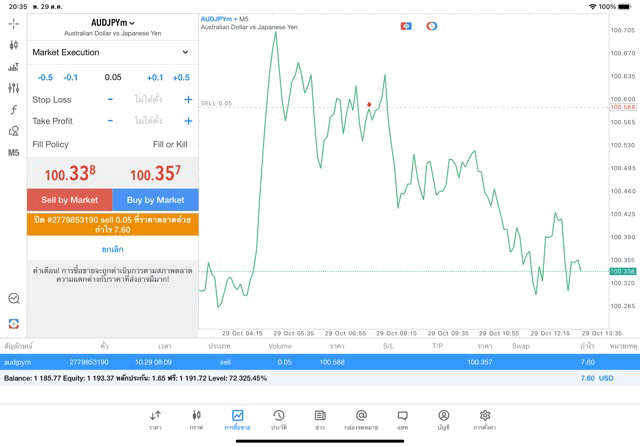
Task: Open the History tab clock icon
Action: pyautogui.click(x=278, y=419)
